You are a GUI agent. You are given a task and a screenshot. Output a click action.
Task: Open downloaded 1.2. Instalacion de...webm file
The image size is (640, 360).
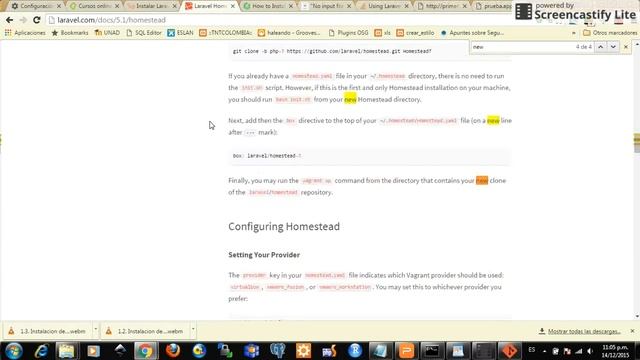click(145, 331)
